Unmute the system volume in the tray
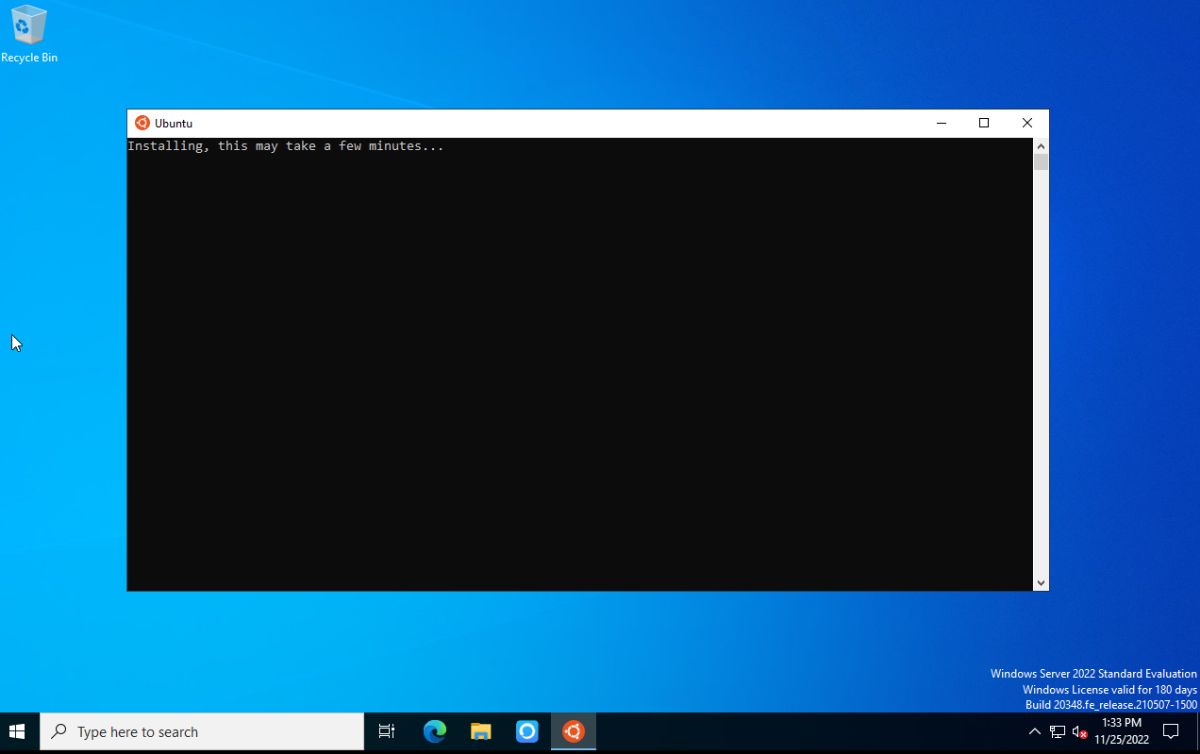1200x754 pixels. click(x=1078, y=731)
